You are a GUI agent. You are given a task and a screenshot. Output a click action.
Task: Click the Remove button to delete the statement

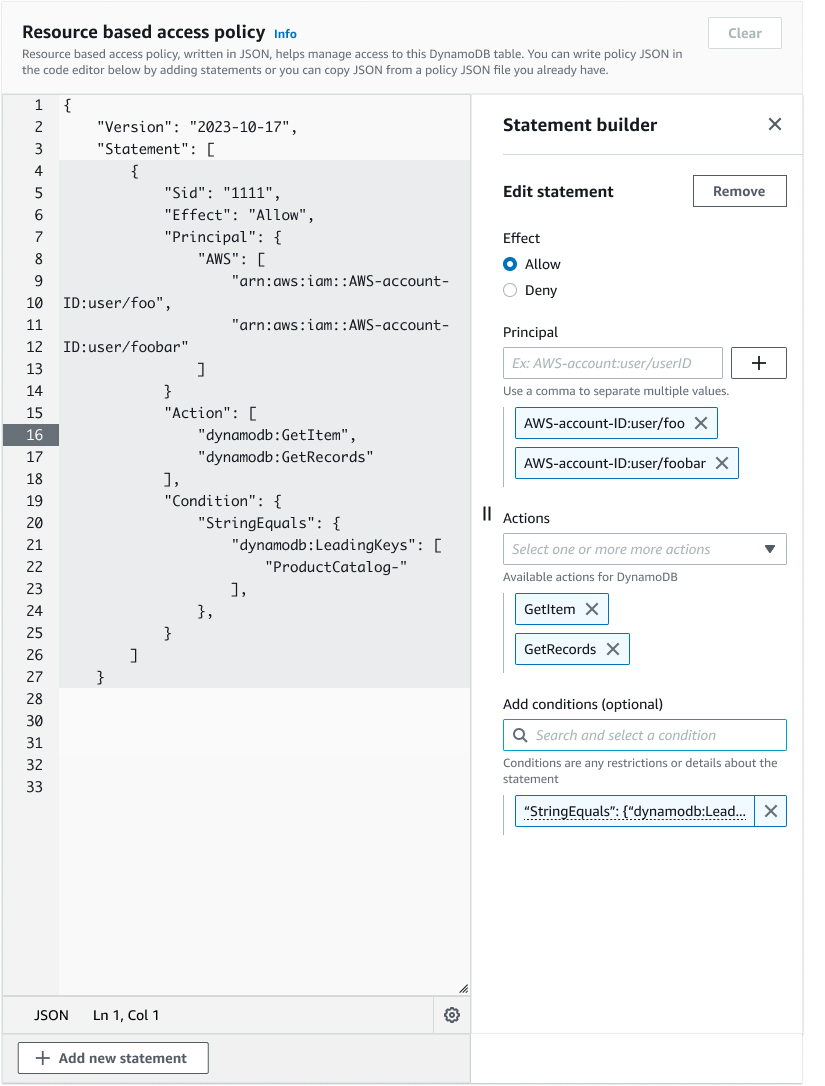pos(739,191)
